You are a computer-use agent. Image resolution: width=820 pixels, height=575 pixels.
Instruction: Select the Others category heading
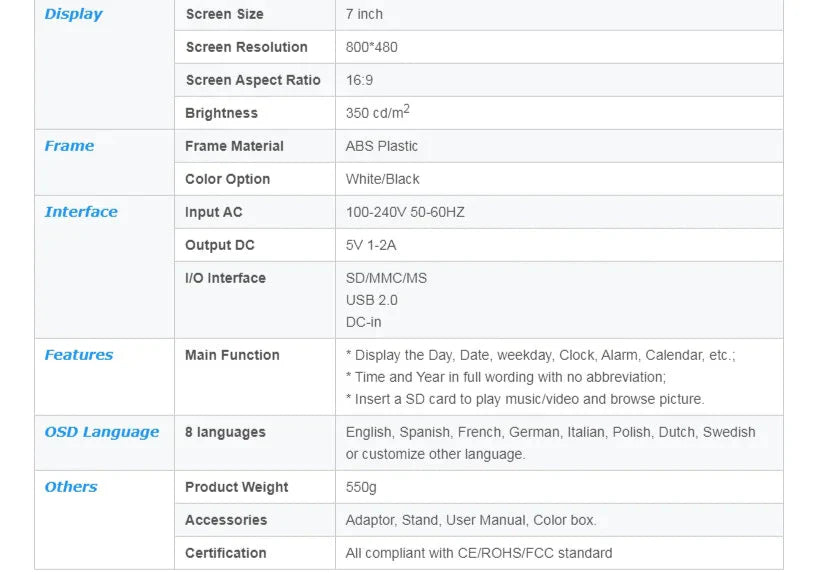coord(71,487)
